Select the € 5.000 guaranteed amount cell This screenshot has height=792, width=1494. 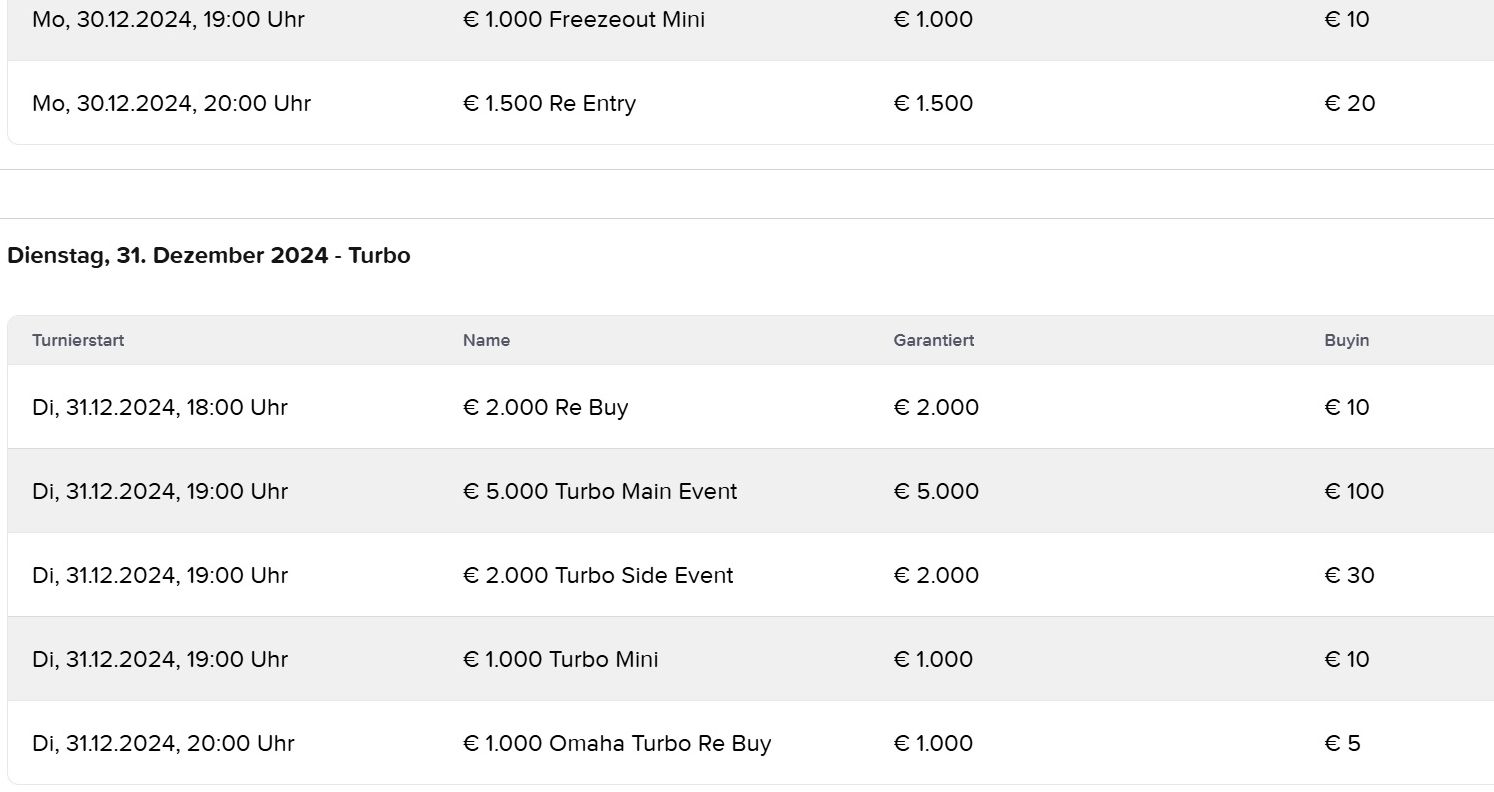pyautogui.click(x=936, y=491)
